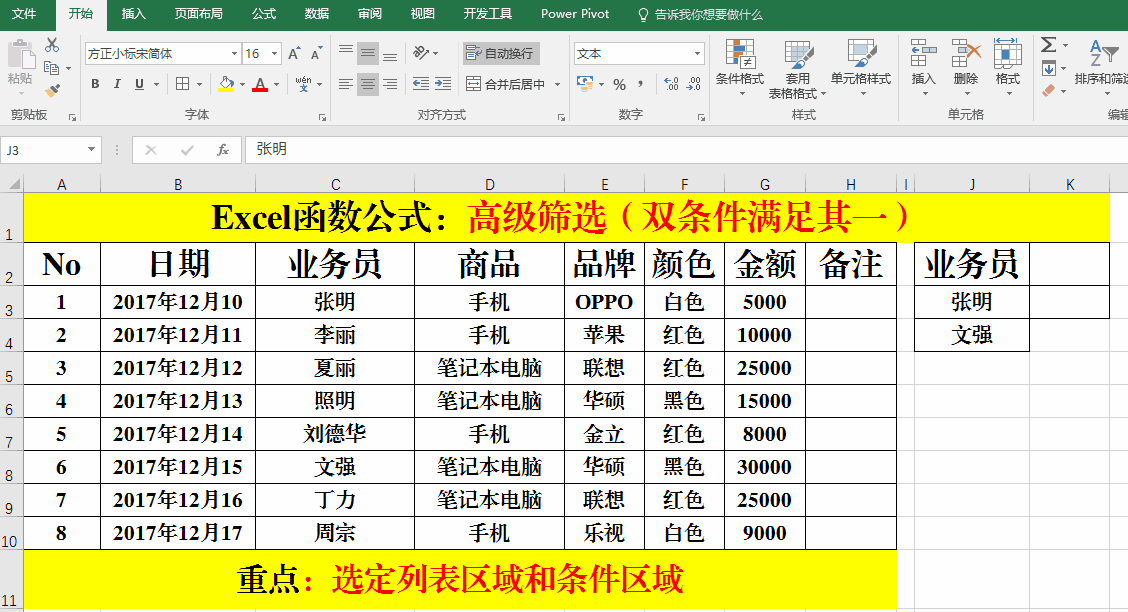Screen dimensions: 1128x612
Task: Toggle Bold formatting
Action: point(95,84)
